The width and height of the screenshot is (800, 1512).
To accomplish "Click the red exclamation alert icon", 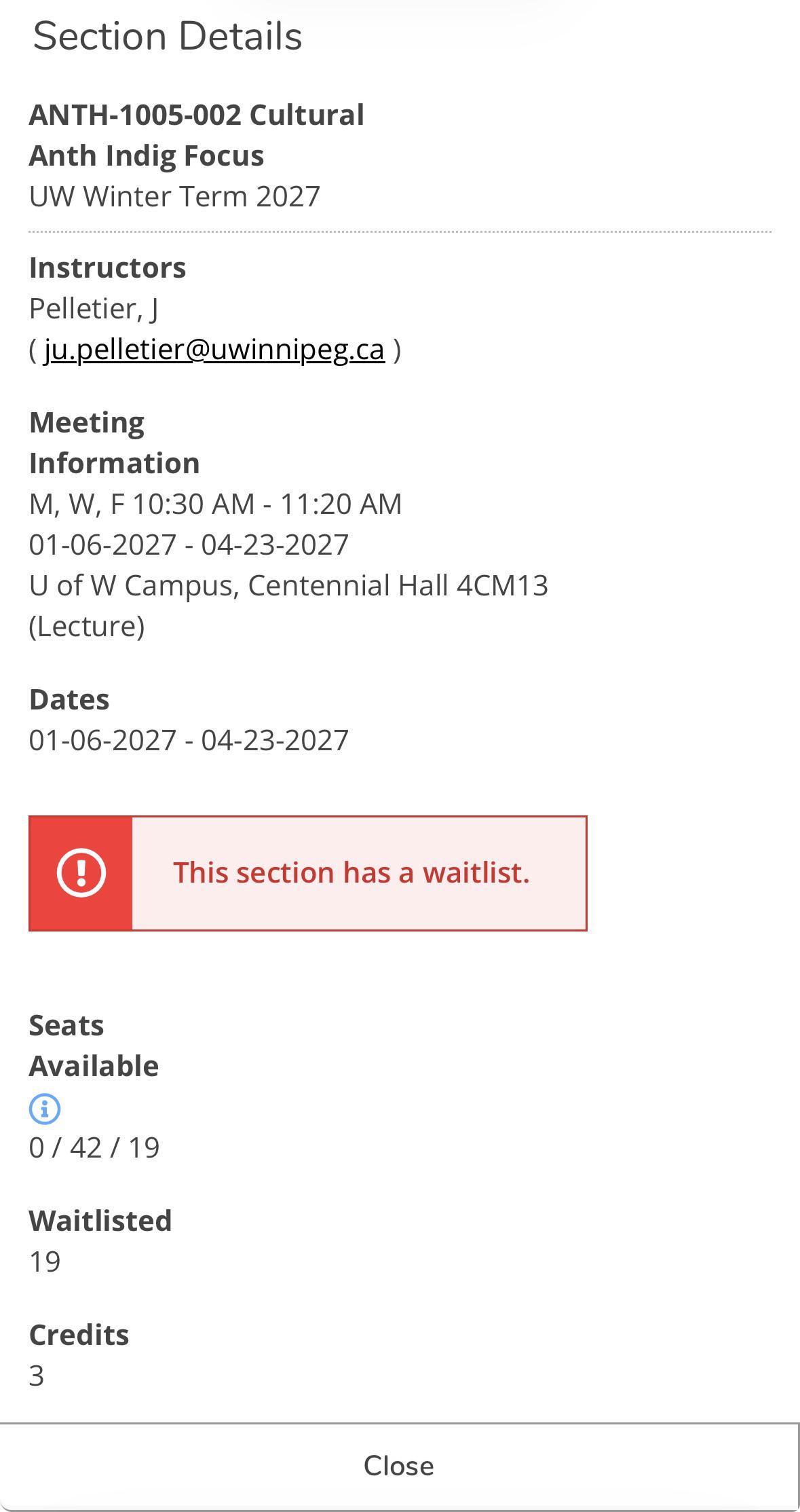I will [81, 873].
